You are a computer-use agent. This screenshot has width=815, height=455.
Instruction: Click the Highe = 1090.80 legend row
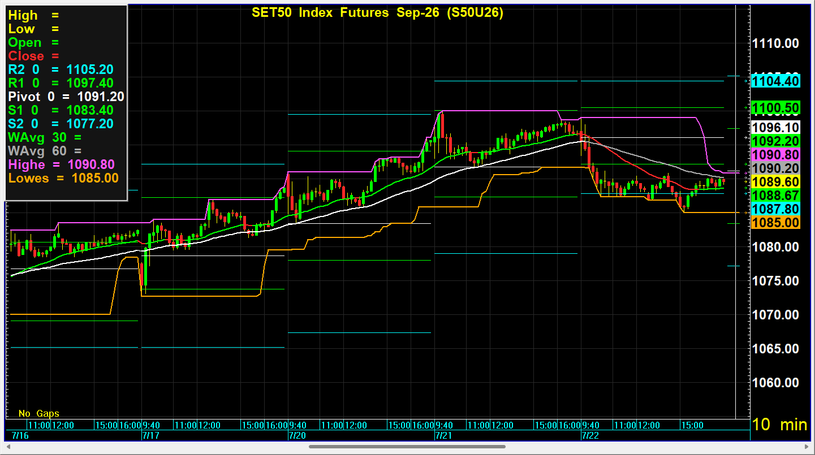click(x=61, y=164)
